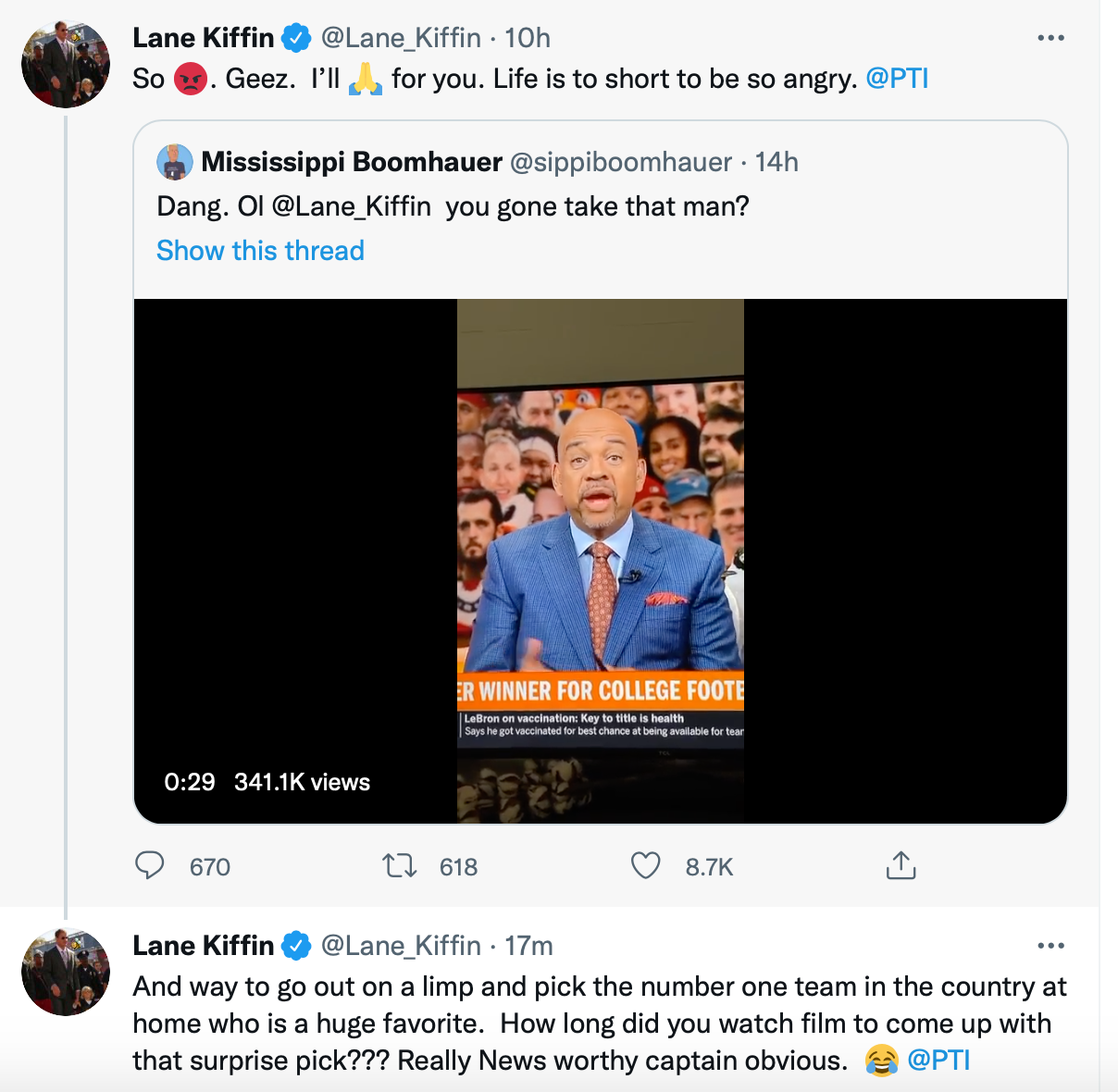1118x1092 pixels.
Task: Click the @sippiboomhauer handle
Action: [x=621, y=162]
